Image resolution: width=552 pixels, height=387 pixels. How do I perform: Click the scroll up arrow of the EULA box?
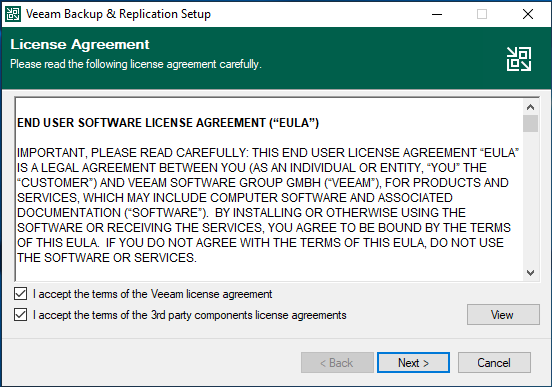point(530,107)
